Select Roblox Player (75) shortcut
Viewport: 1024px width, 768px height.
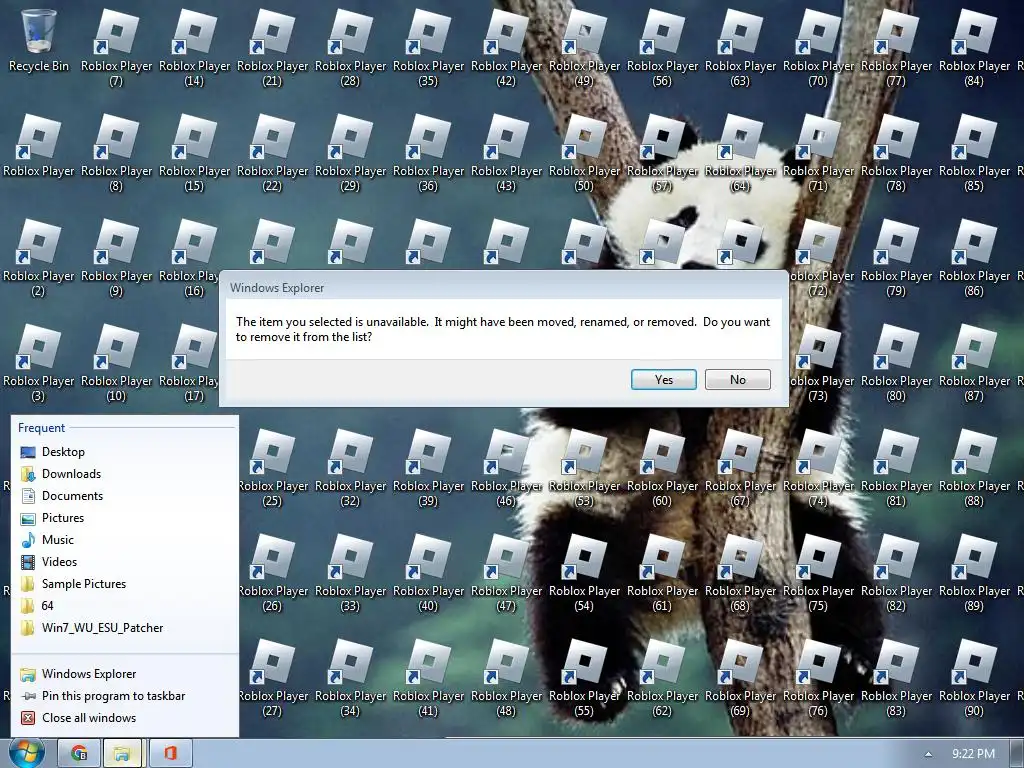pos(818,573)
